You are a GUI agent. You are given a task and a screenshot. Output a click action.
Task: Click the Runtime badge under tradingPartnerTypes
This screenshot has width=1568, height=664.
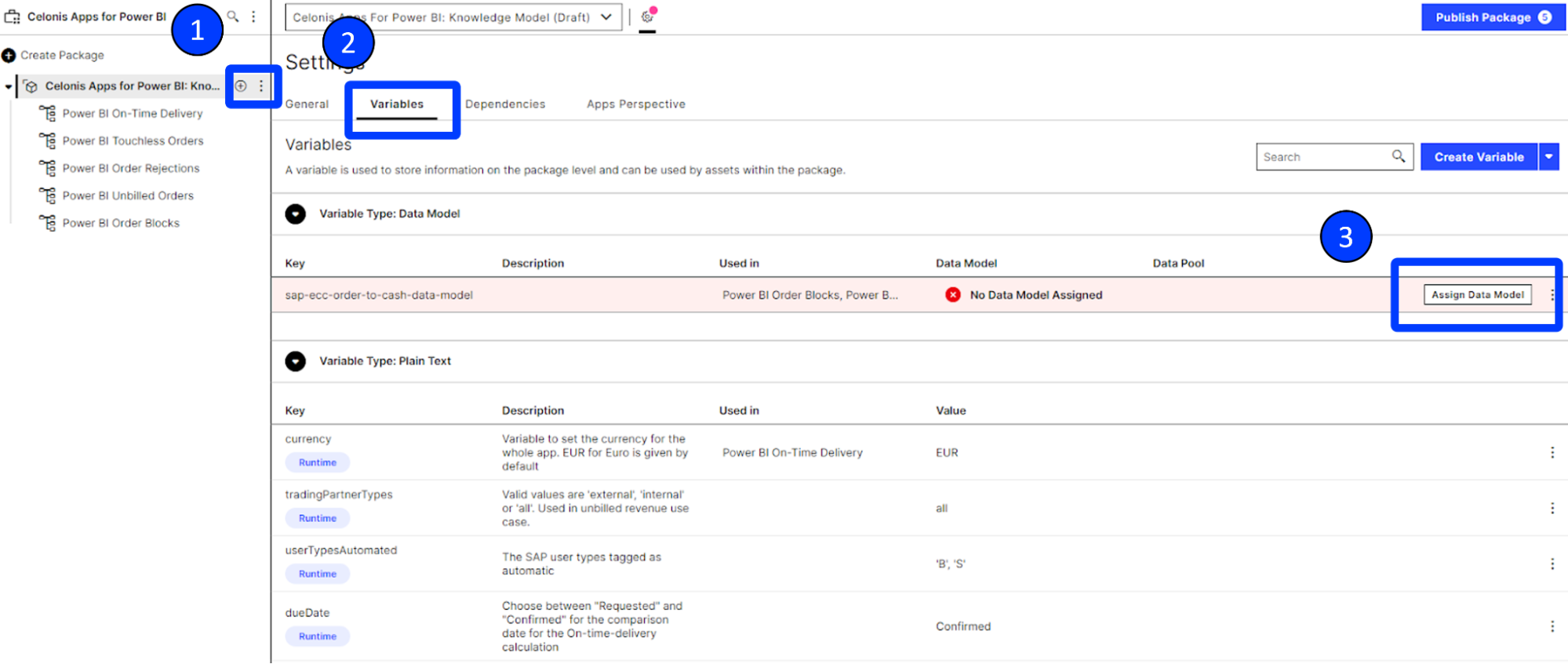tap(317, 518)
